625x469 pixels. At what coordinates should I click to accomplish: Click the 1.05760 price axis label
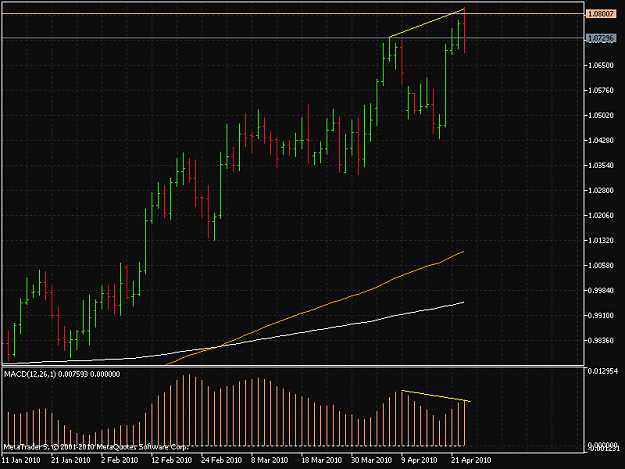(x=601, y=90)
